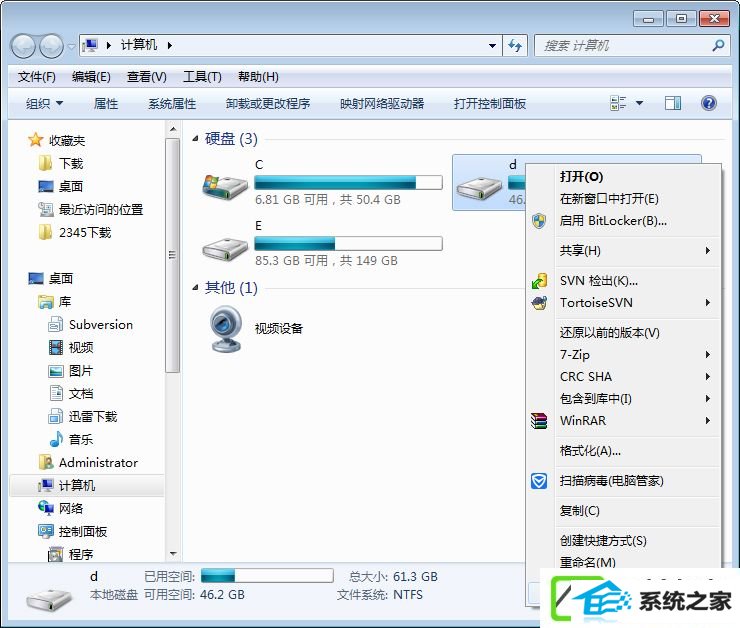
Task: Select 2345下载 in favorites
Action: point(85,233)
